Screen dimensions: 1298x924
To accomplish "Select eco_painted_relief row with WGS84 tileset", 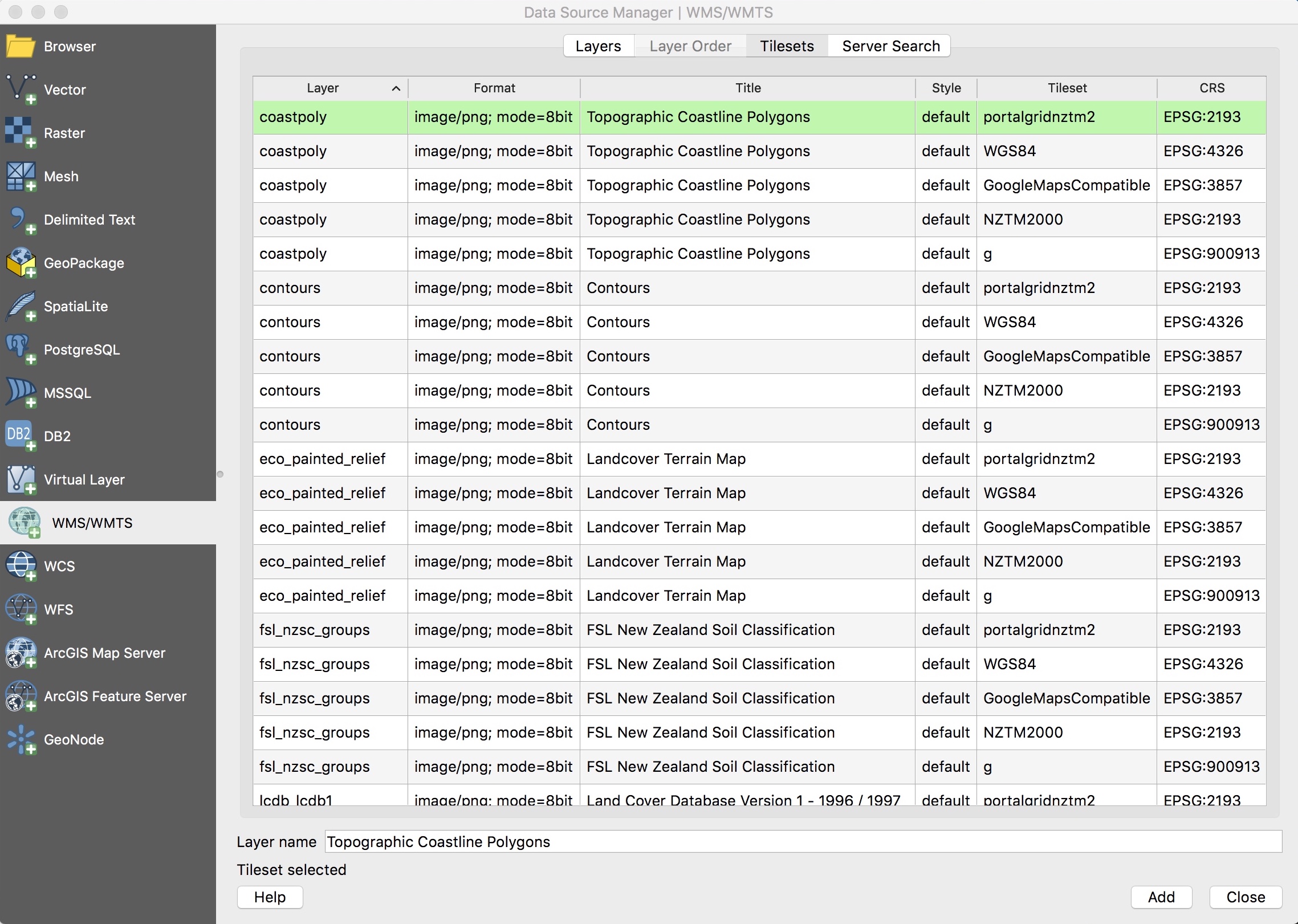I will click(759, 493).
